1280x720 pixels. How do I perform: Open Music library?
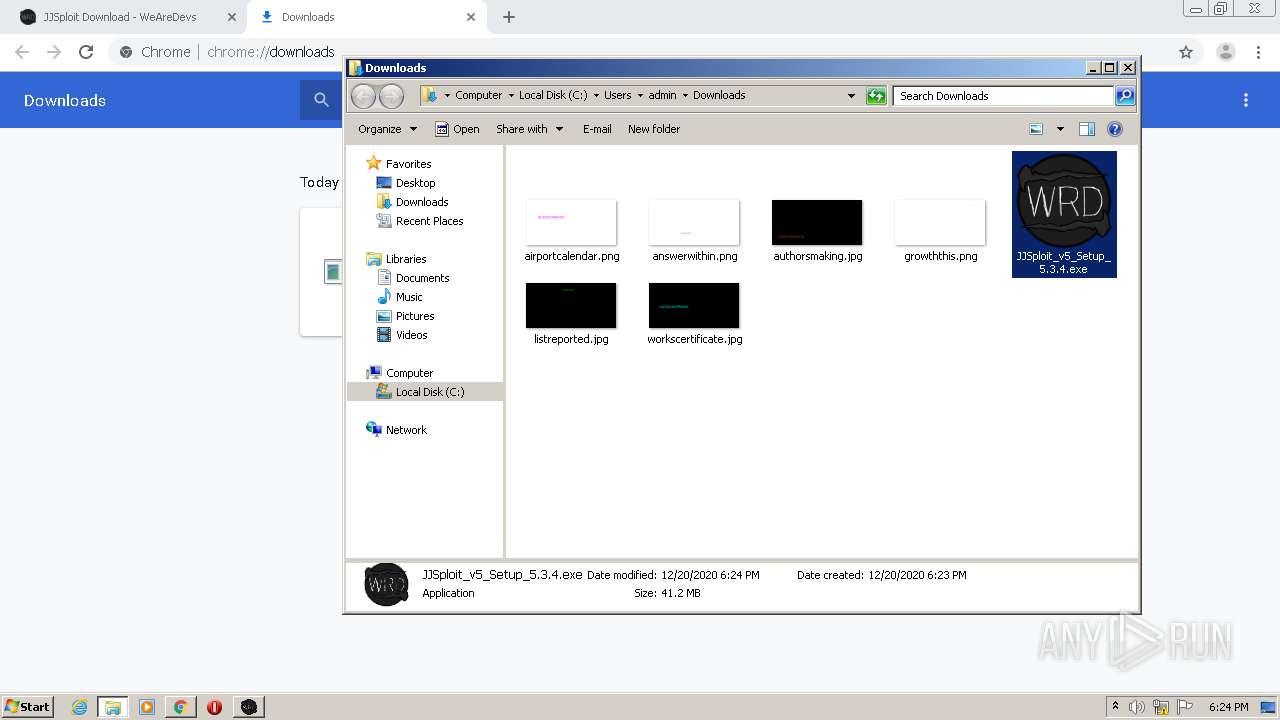409,297
